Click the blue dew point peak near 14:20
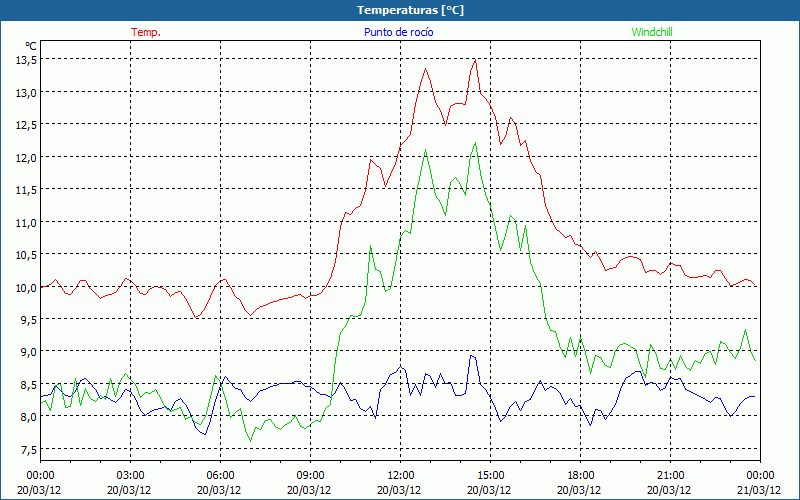800x500 pixels. pyautogui.click(x=472, y=356)
